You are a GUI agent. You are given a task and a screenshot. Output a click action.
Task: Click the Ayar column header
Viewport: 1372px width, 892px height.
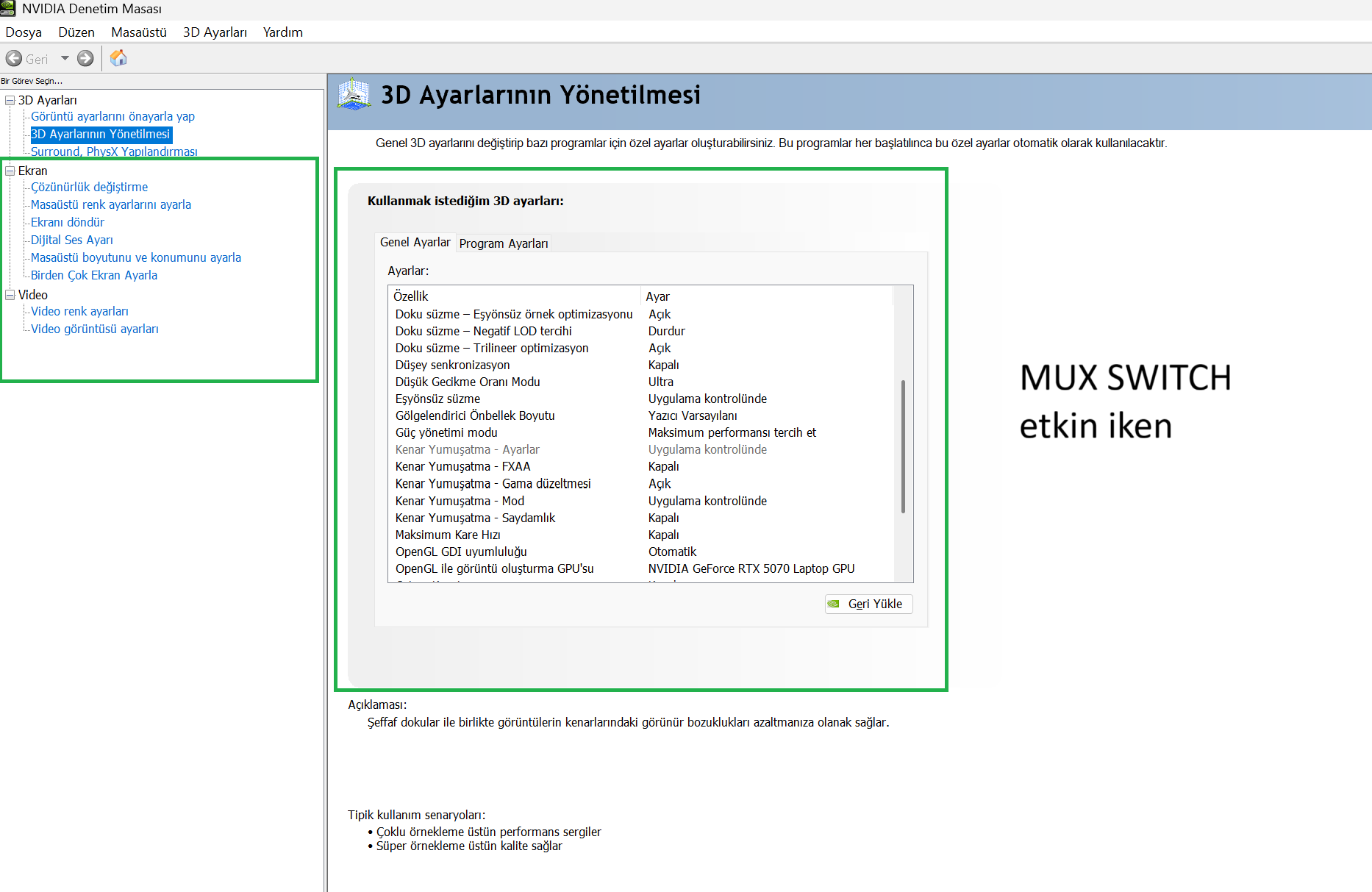(x=767, y=296)
